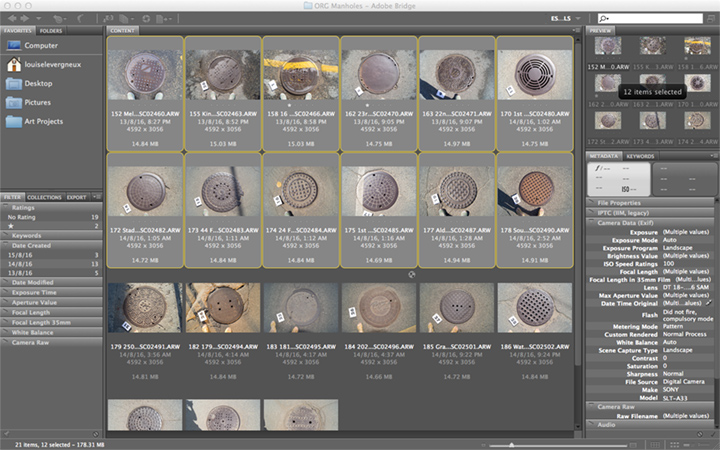This screenshot has height=450, width=720.
Task: Click the Open in Camera Raw aperture icon
Action: click(x=146, y=18)
